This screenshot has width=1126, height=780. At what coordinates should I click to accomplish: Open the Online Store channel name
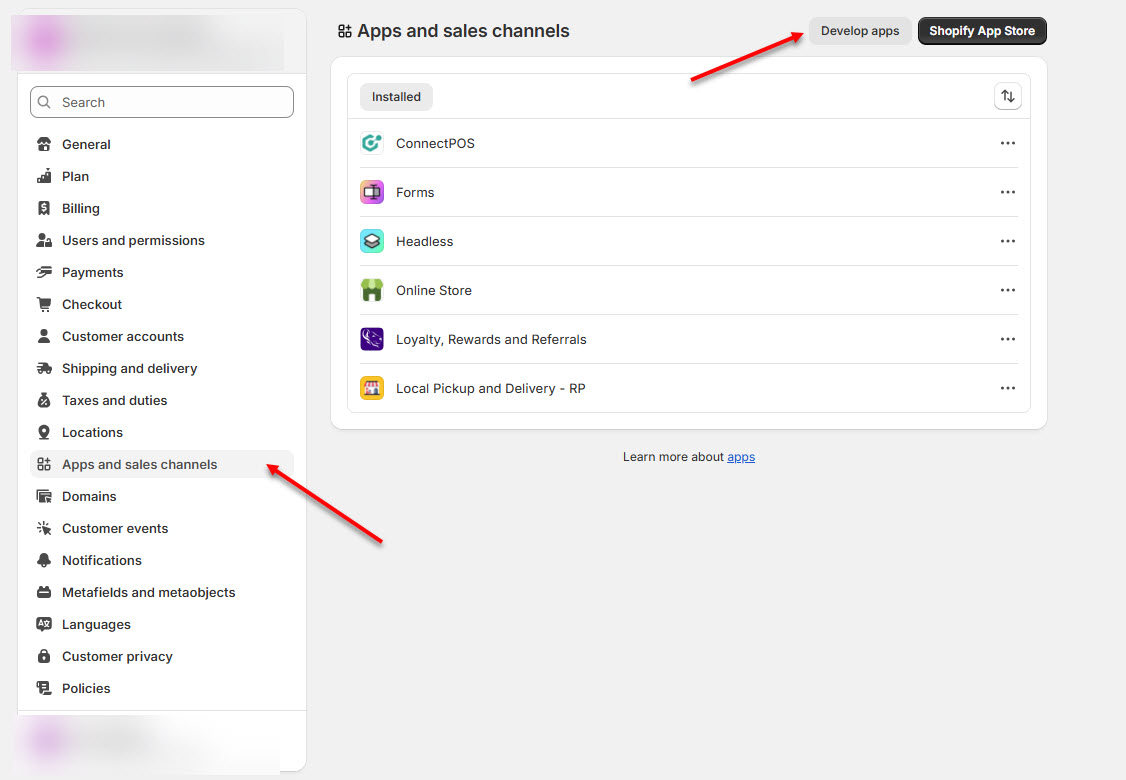click(x=434, y=290)
